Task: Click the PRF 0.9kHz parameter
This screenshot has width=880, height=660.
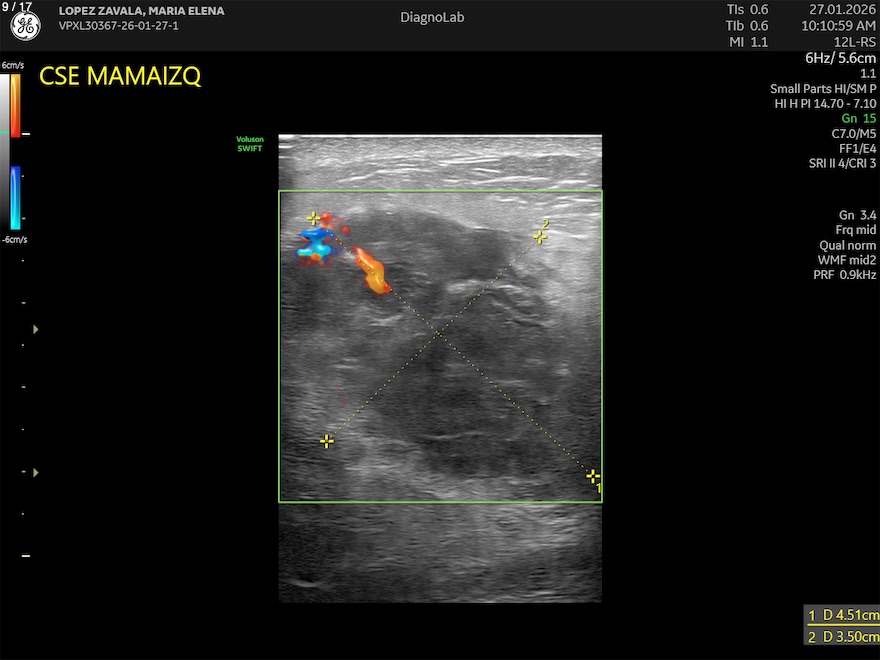Action: tap(844, 274)
